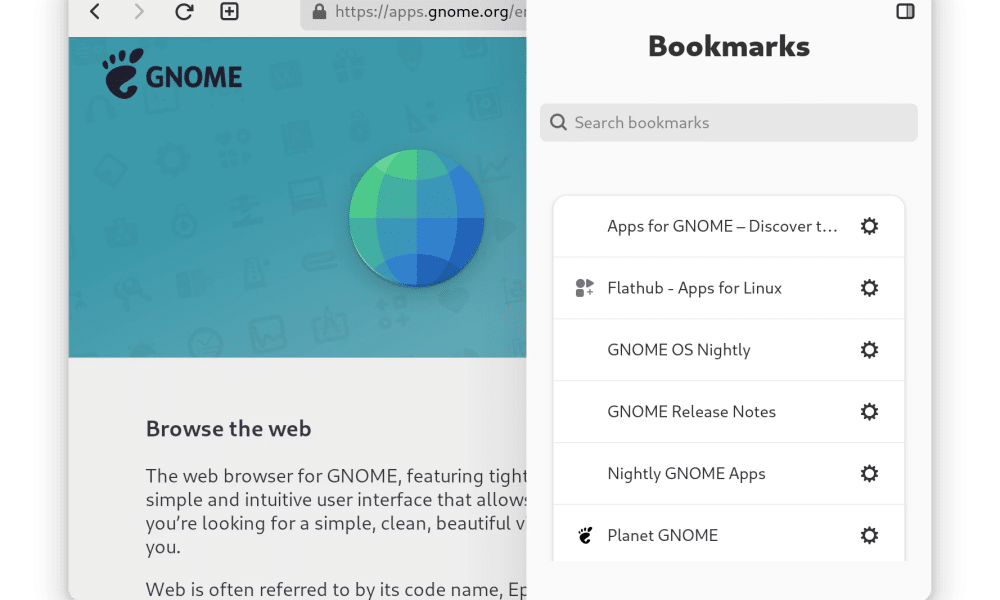Screen dimensions: 1000x600
Task: Click gear icon for Nightly GNOME Apps
Action: coord(869,474)
